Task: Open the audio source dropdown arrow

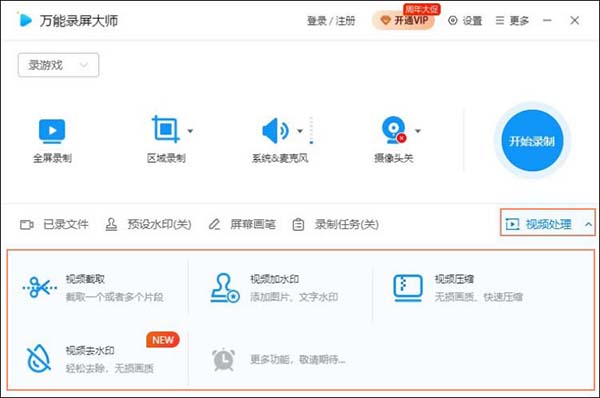Action: (x=300, y=131)
